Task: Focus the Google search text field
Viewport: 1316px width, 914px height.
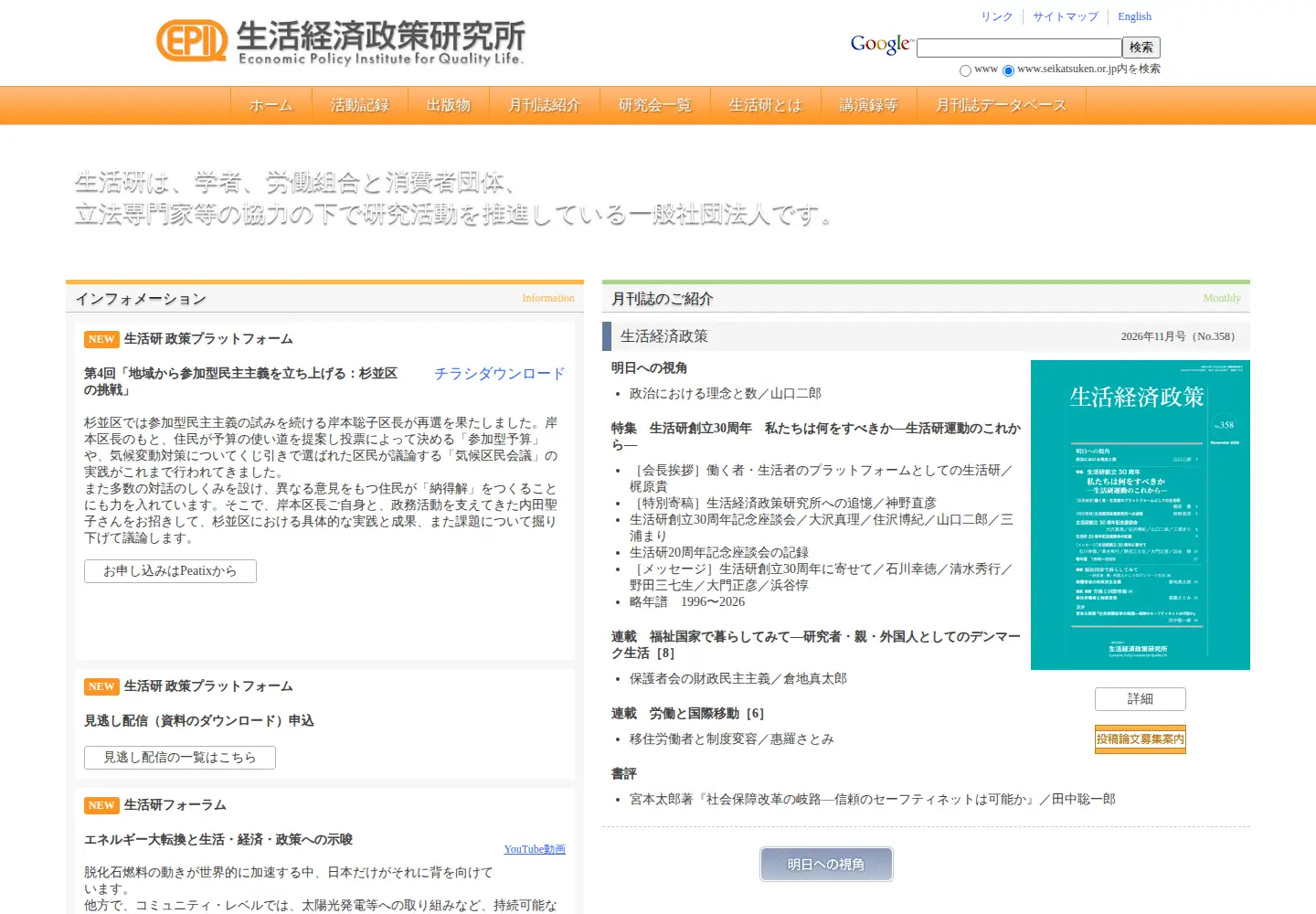Action: click(x=1019, y=48)
